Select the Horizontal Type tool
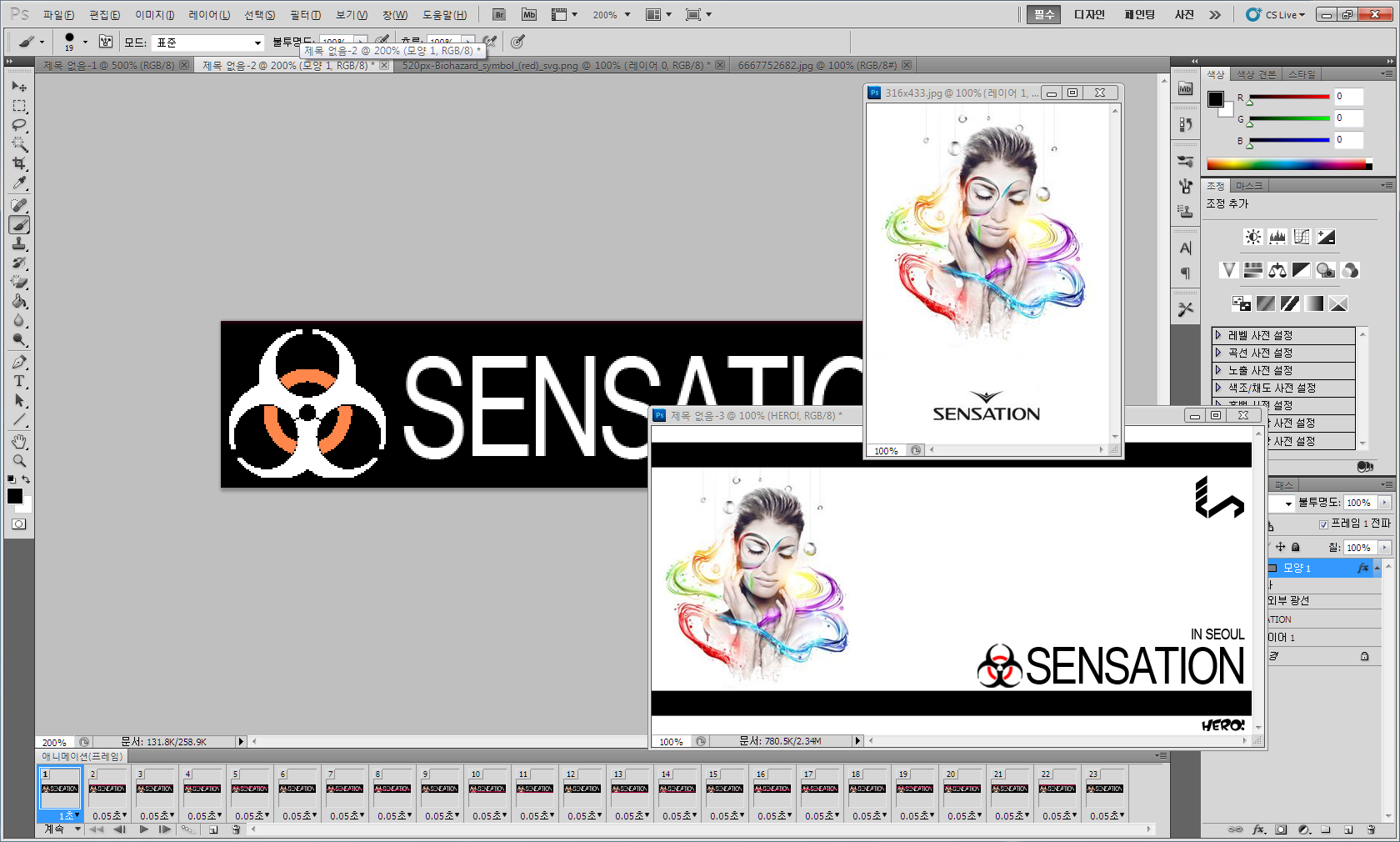The image size is (1400, 842). 19,381
